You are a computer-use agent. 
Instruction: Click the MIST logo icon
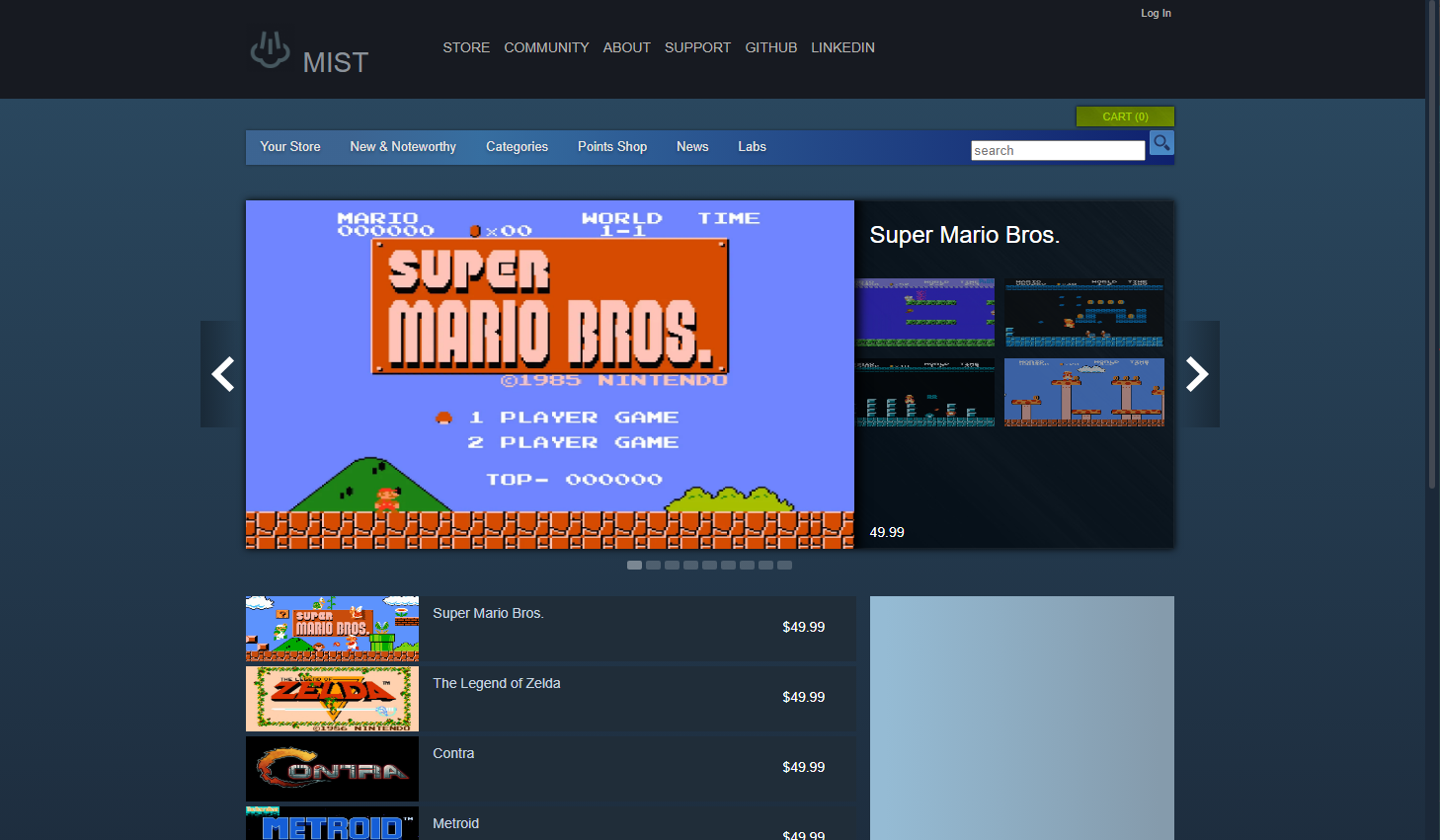(x=270, y=49)
